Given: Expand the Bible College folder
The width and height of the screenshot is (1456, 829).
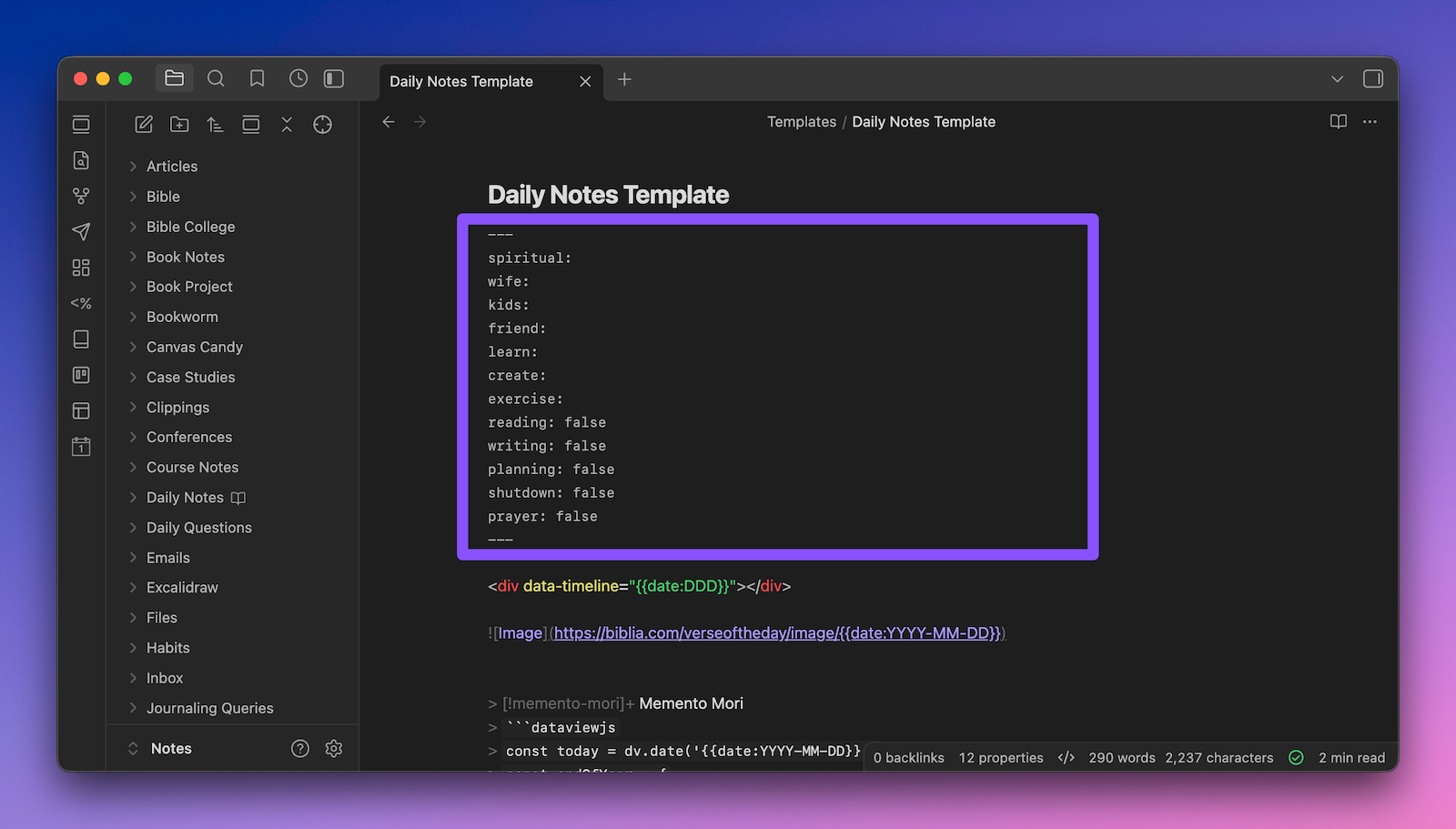Looking at the screenshot, I should click(x=133, y=227).
